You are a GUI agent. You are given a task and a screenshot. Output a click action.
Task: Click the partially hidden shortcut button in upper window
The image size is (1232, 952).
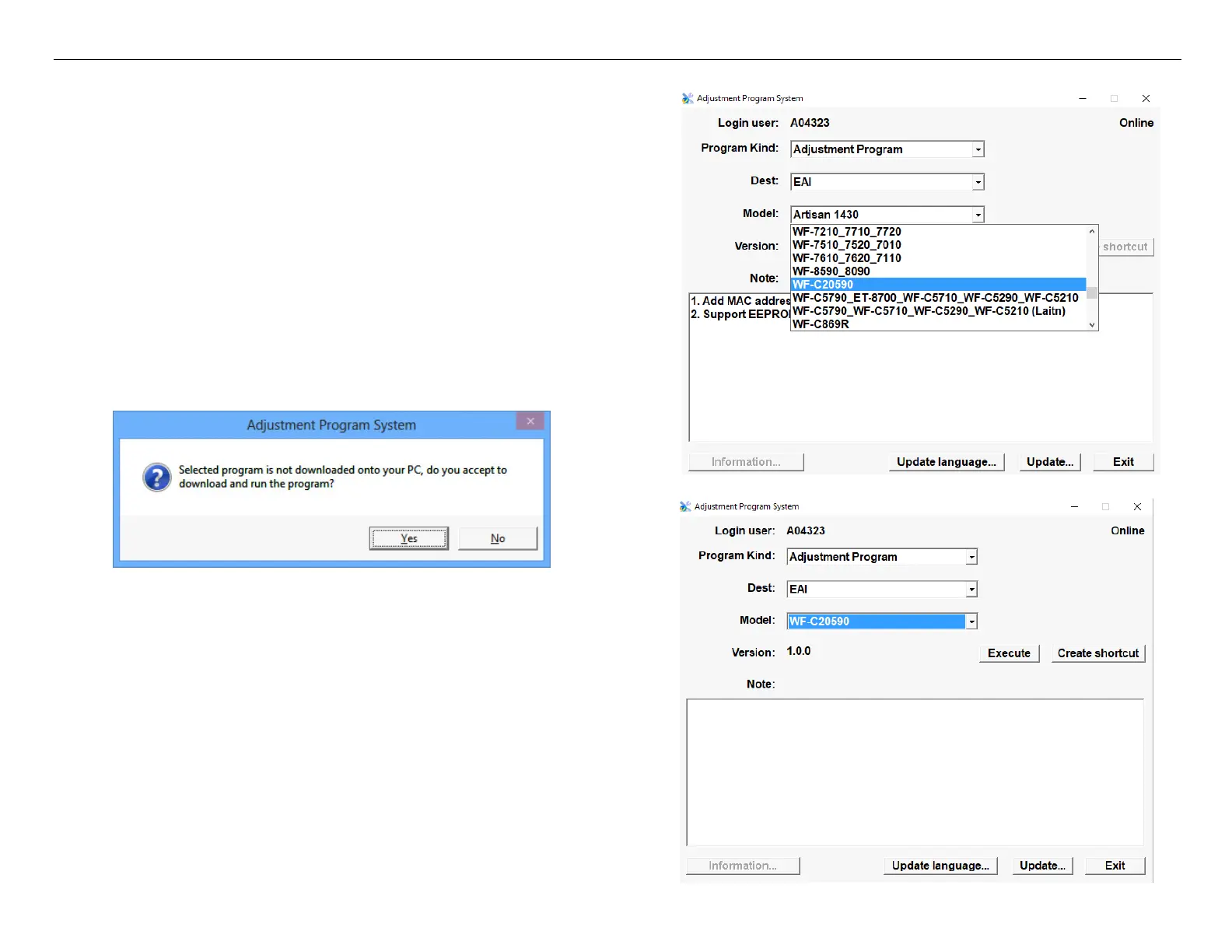point(1125,247)
